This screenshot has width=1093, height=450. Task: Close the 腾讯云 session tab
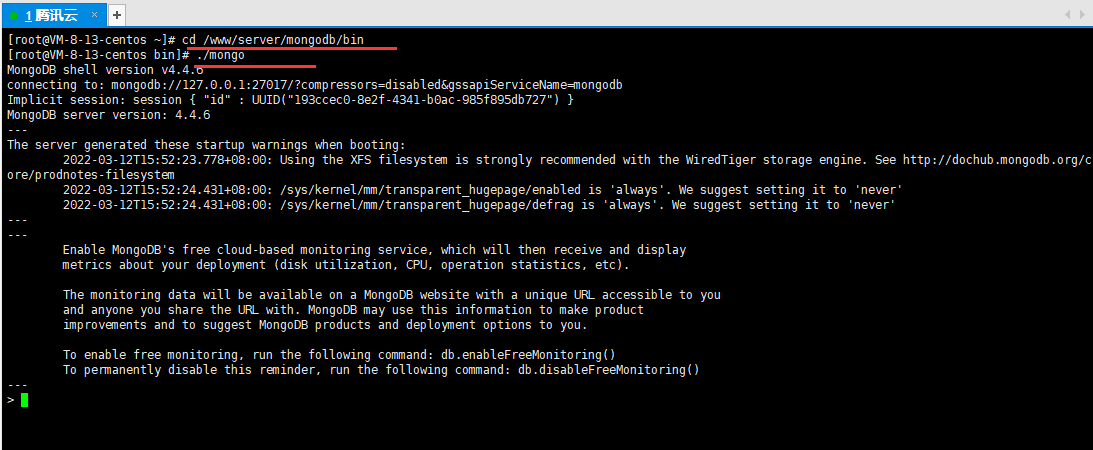click(95, 15)
